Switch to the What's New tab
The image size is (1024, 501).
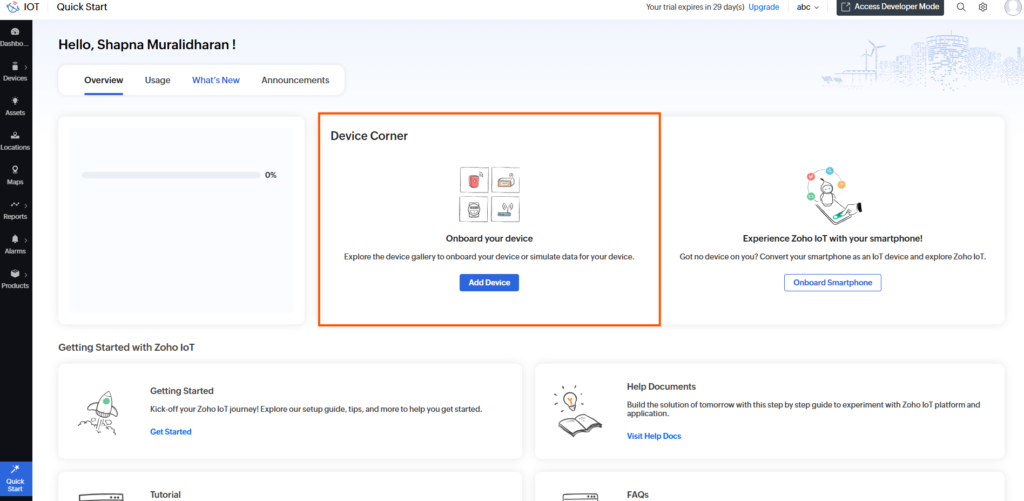click(x=216, y=80)
